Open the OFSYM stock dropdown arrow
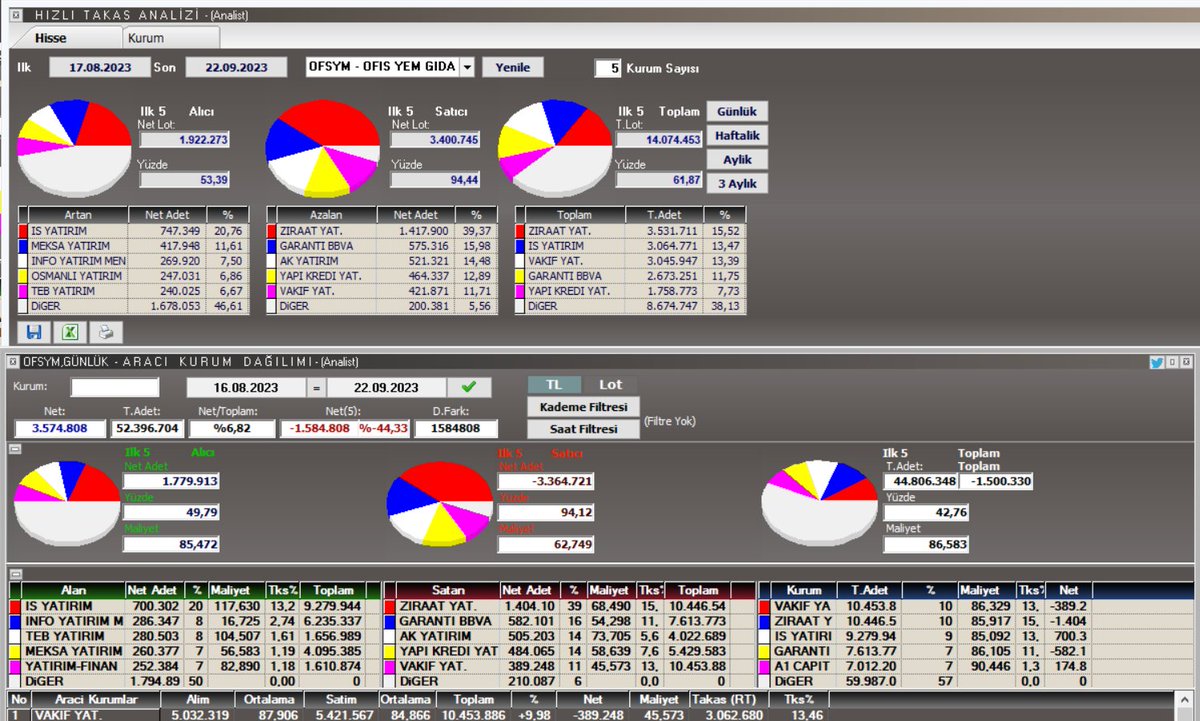This screenshot has height=721, width=1200. [467, 67]
